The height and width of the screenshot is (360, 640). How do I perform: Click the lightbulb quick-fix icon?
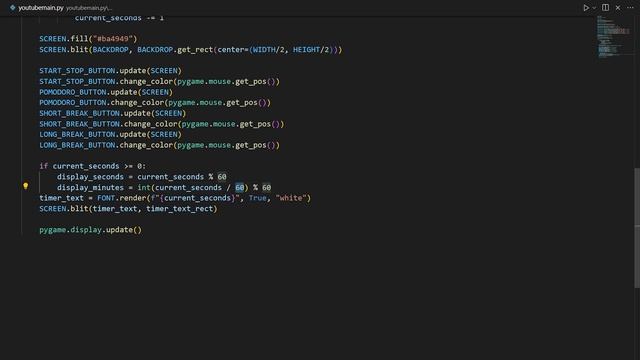[x=26, y=186]
